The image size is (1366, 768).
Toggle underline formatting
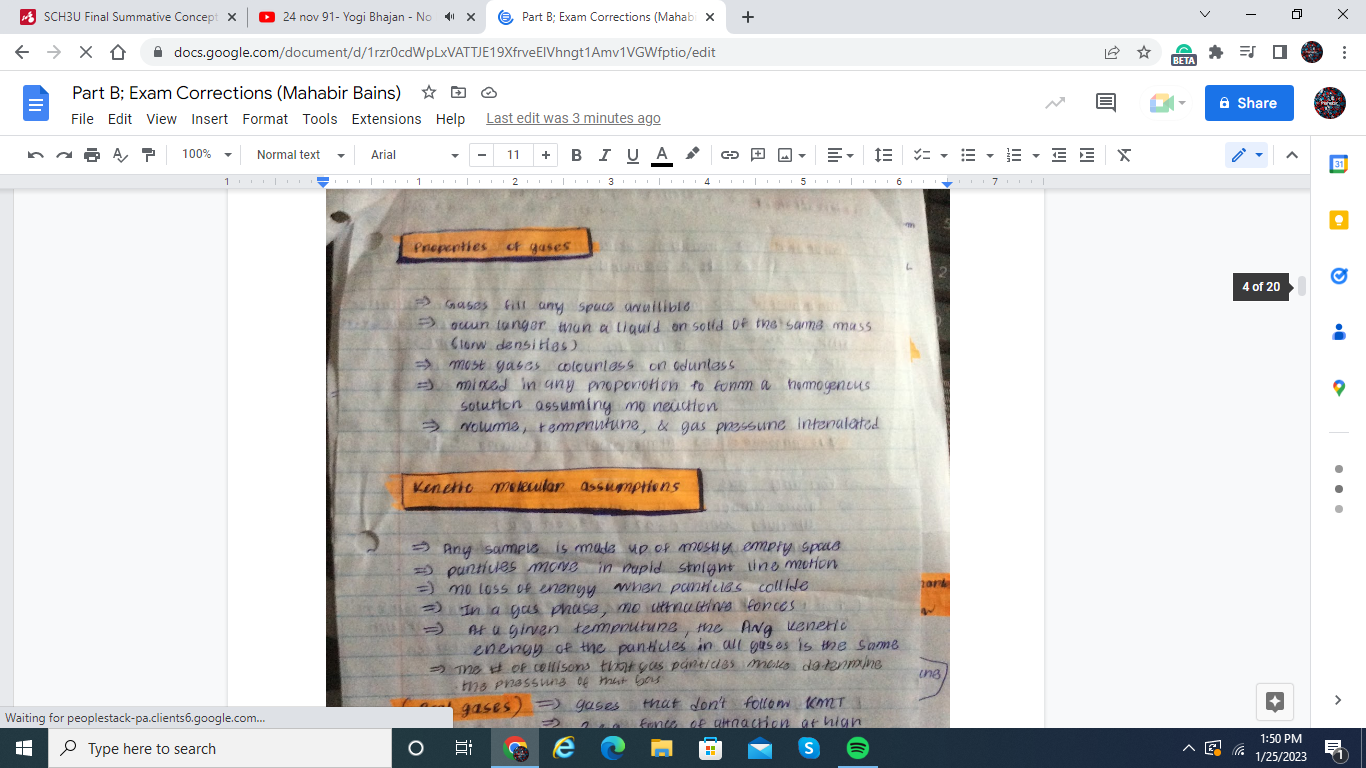pos(632,155)
